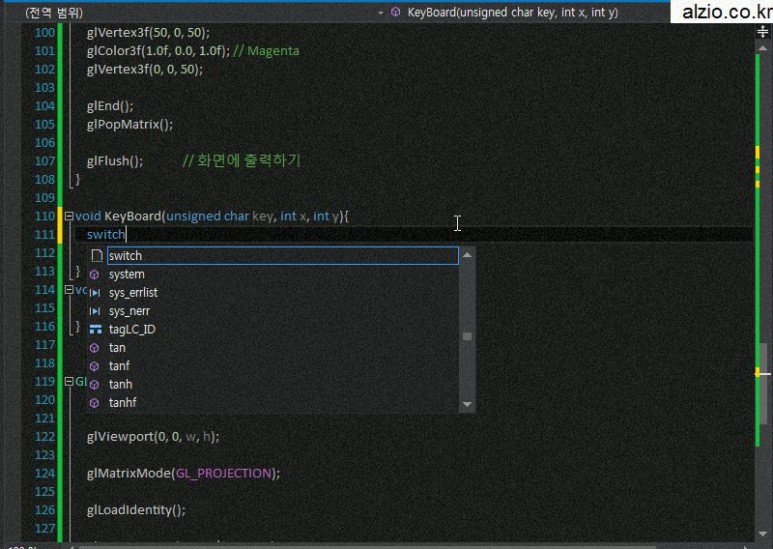Choose 'tanhf' function from suggestions
The height and width of the screenshot is (549, 773).
122,403
